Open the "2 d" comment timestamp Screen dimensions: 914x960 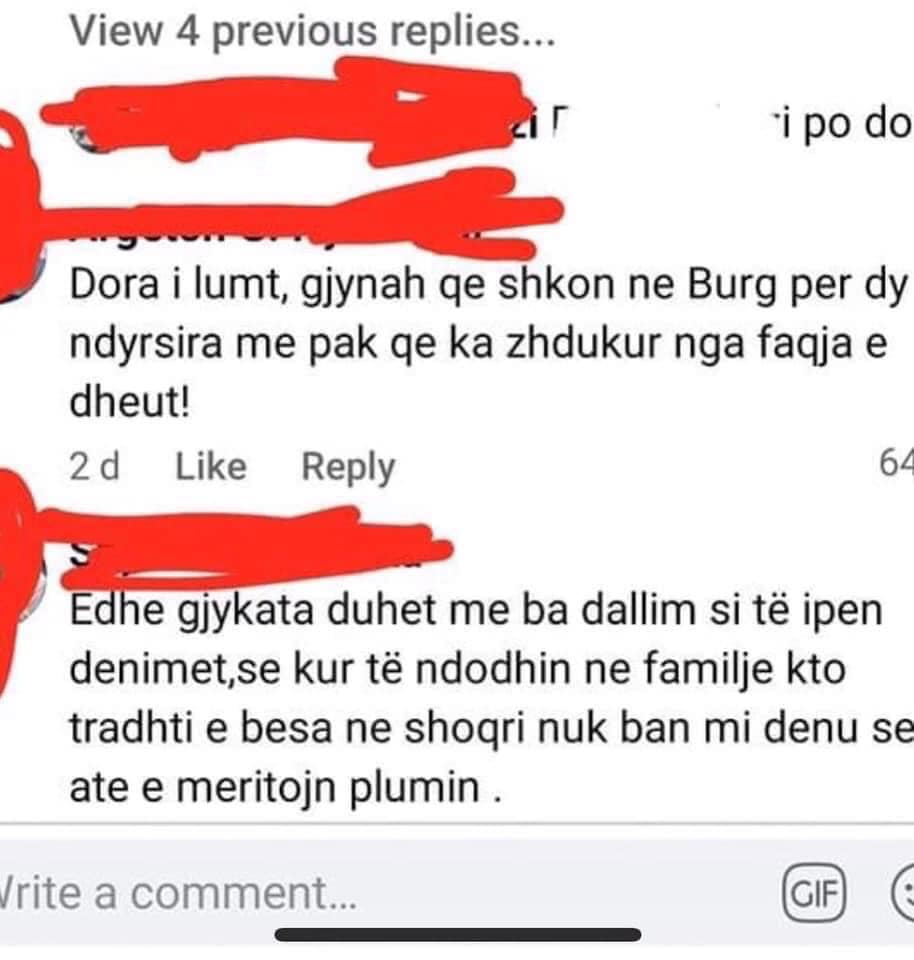94,467
